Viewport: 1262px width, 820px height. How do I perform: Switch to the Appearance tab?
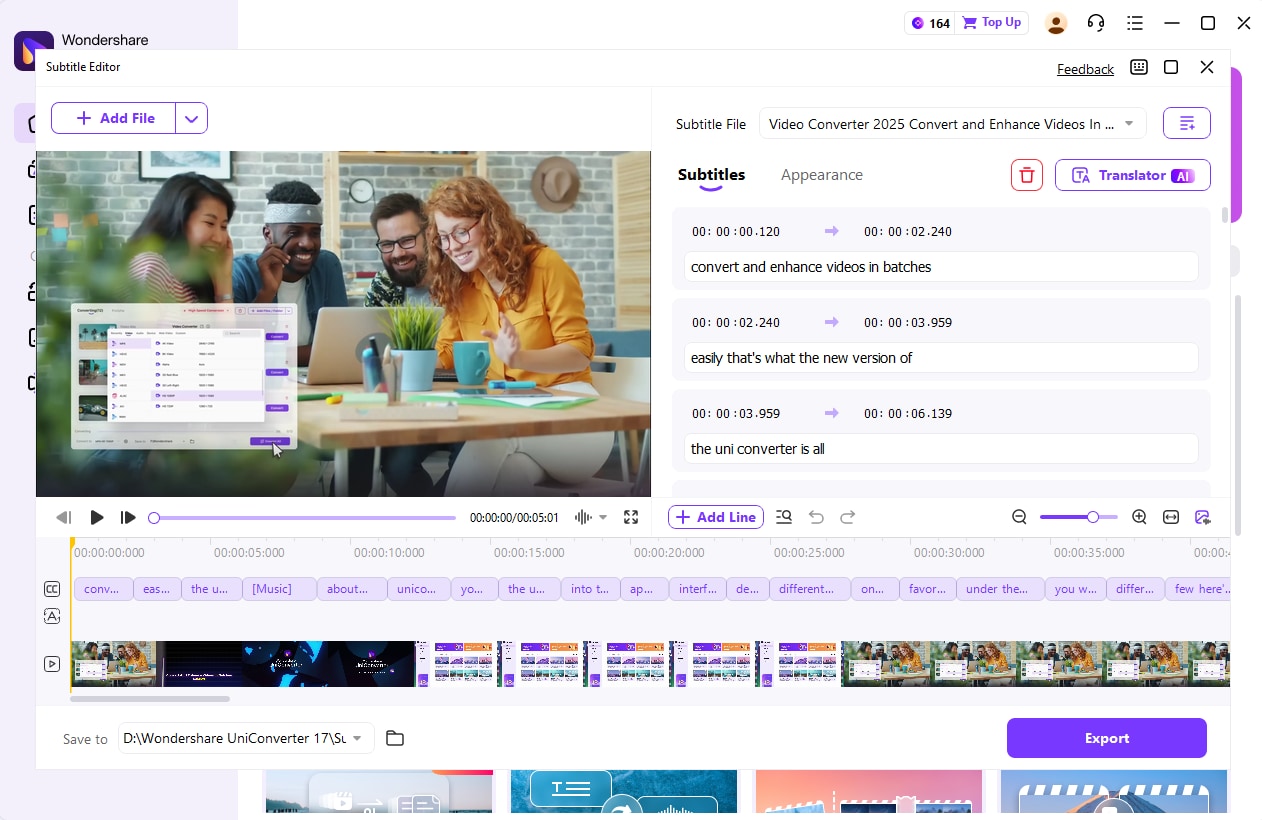point(821,175)
